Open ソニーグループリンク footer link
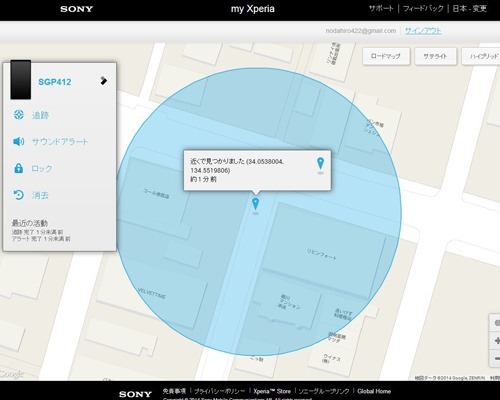This screenshot has width=500, height=400. [x=324, y=391]
